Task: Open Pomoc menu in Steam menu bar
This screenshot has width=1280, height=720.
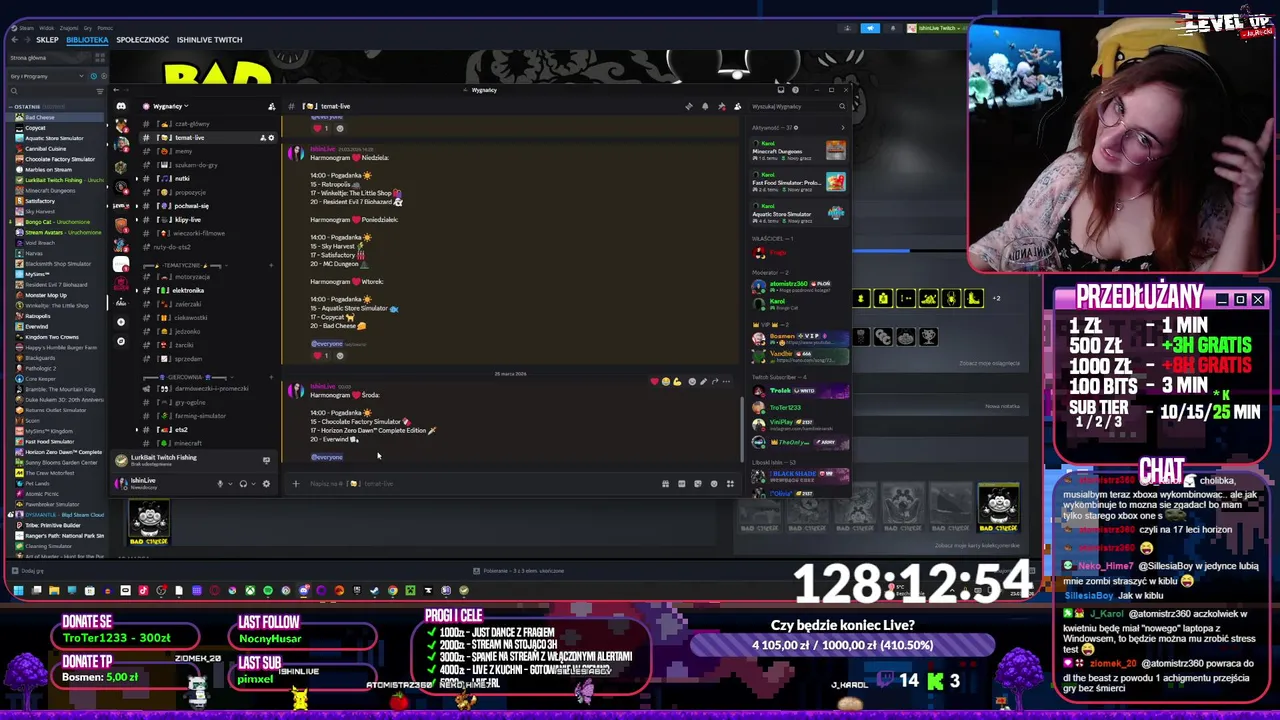Action: pyautogui.click(x=105, y=28)
